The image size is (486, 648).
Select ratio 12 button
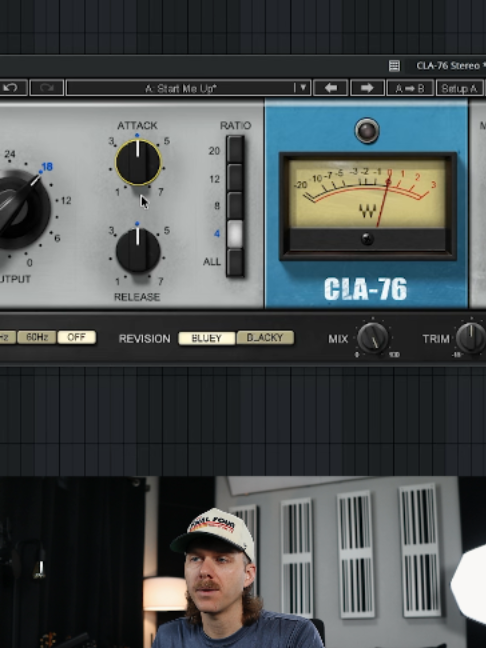235,178
